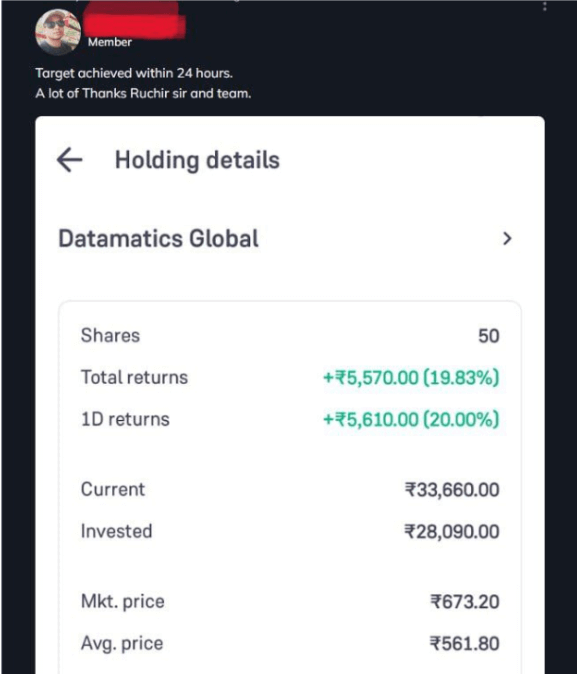Screen dimensions: 577x674
Task: Click the 1D returns label
Action: pos(125,419)
